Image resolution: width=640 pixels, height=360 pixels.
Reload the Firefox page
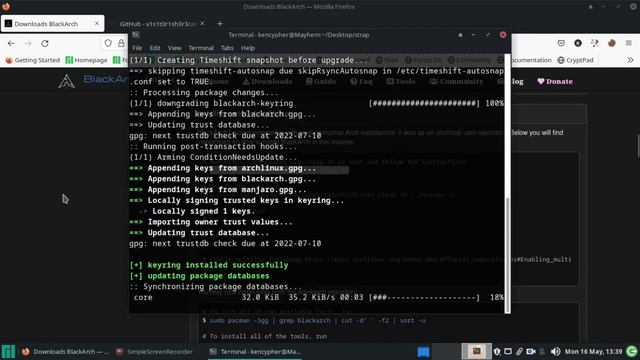tap(45, 43)
